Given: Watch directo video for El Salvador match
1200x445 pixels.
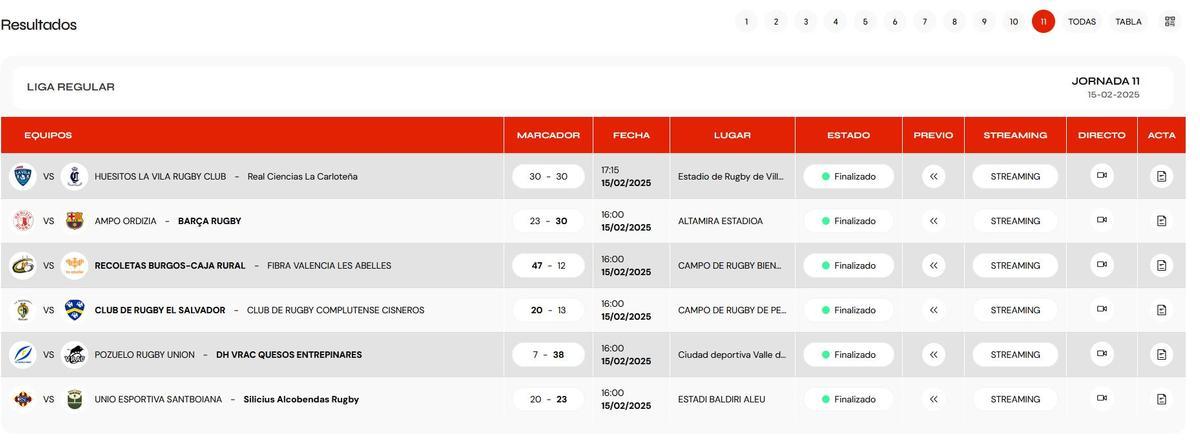Looking at the screenshot, I should (x=1102, y=309).
